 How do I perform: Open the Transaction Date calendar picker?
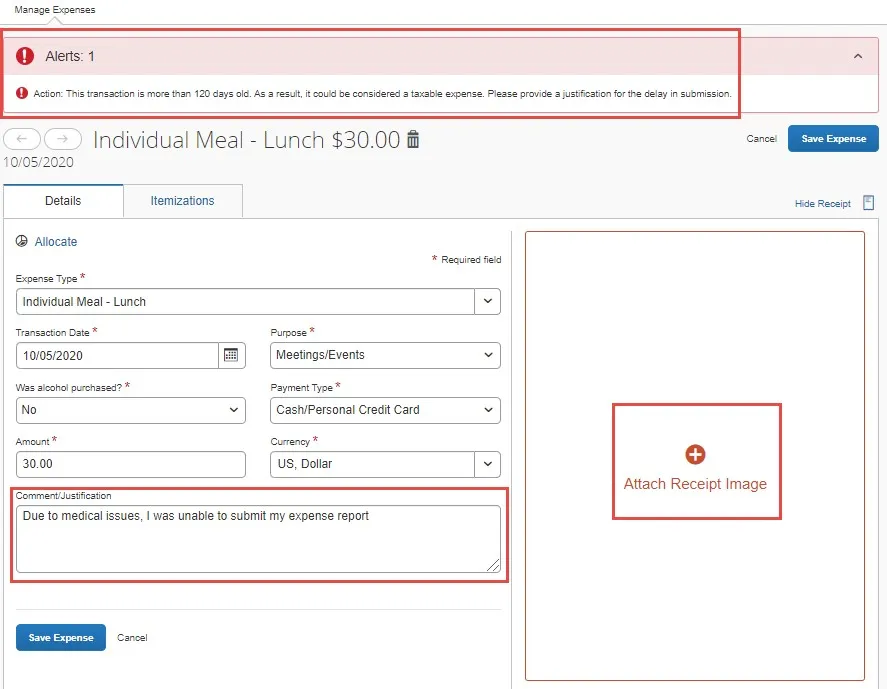(231, 355)
